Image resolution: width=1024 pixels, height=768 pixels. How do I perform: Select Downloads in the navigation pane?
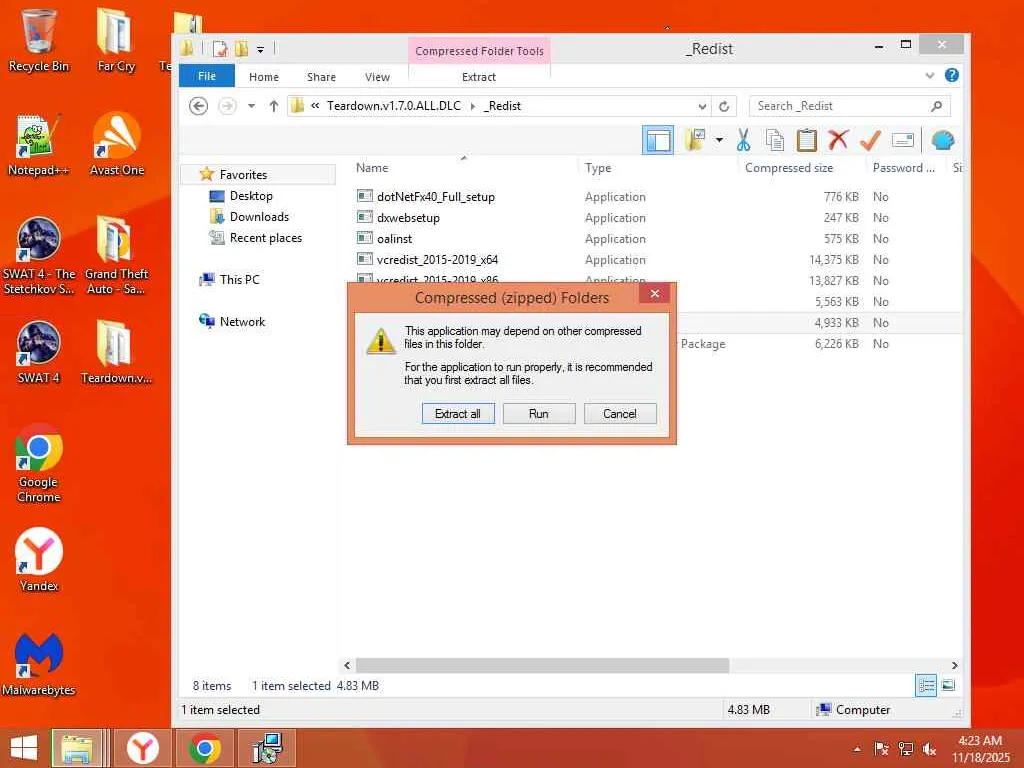point(259,217)
